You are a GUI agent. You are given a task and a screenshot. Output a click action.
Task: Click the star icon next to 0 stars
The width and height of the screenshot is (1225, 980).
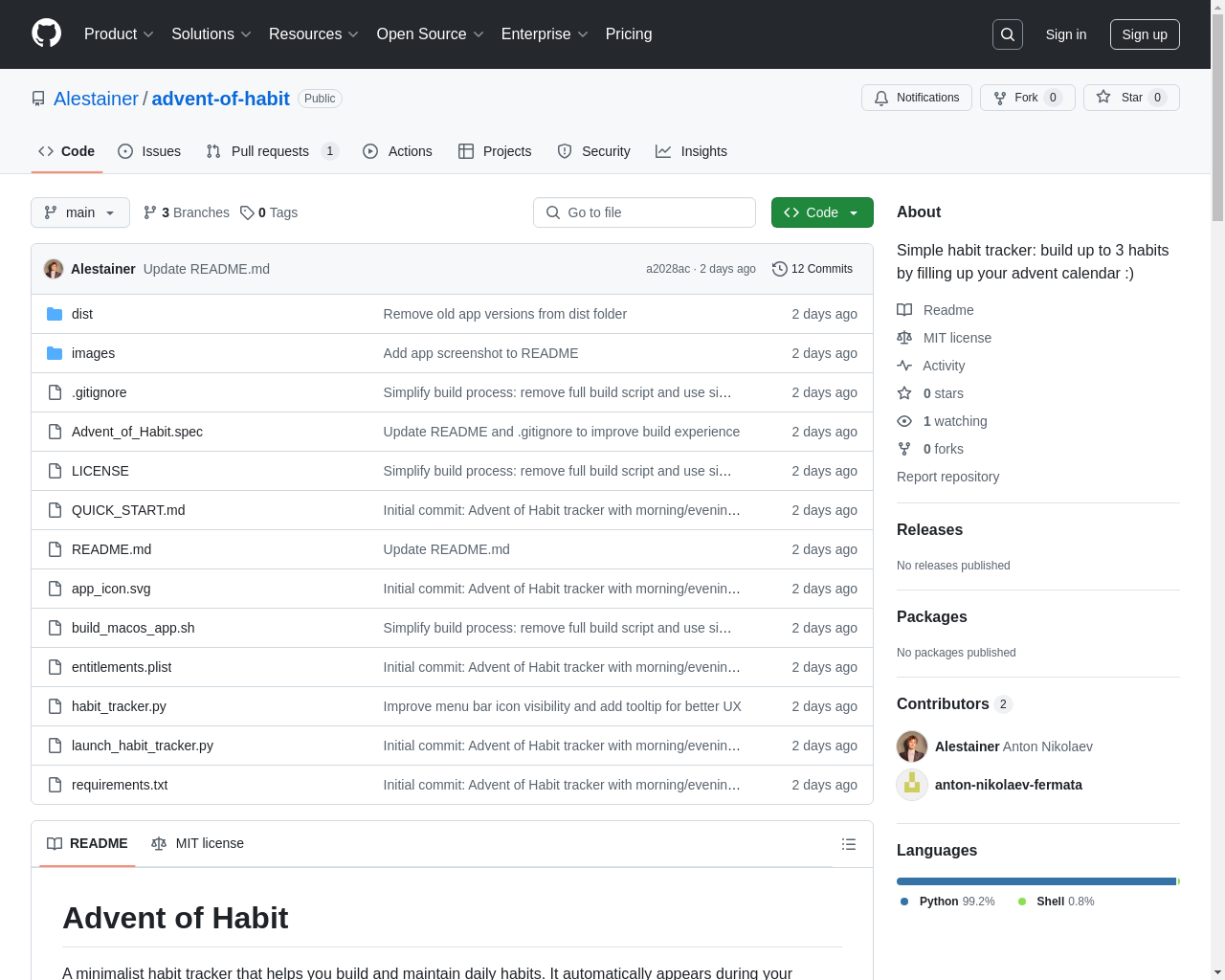904,393
